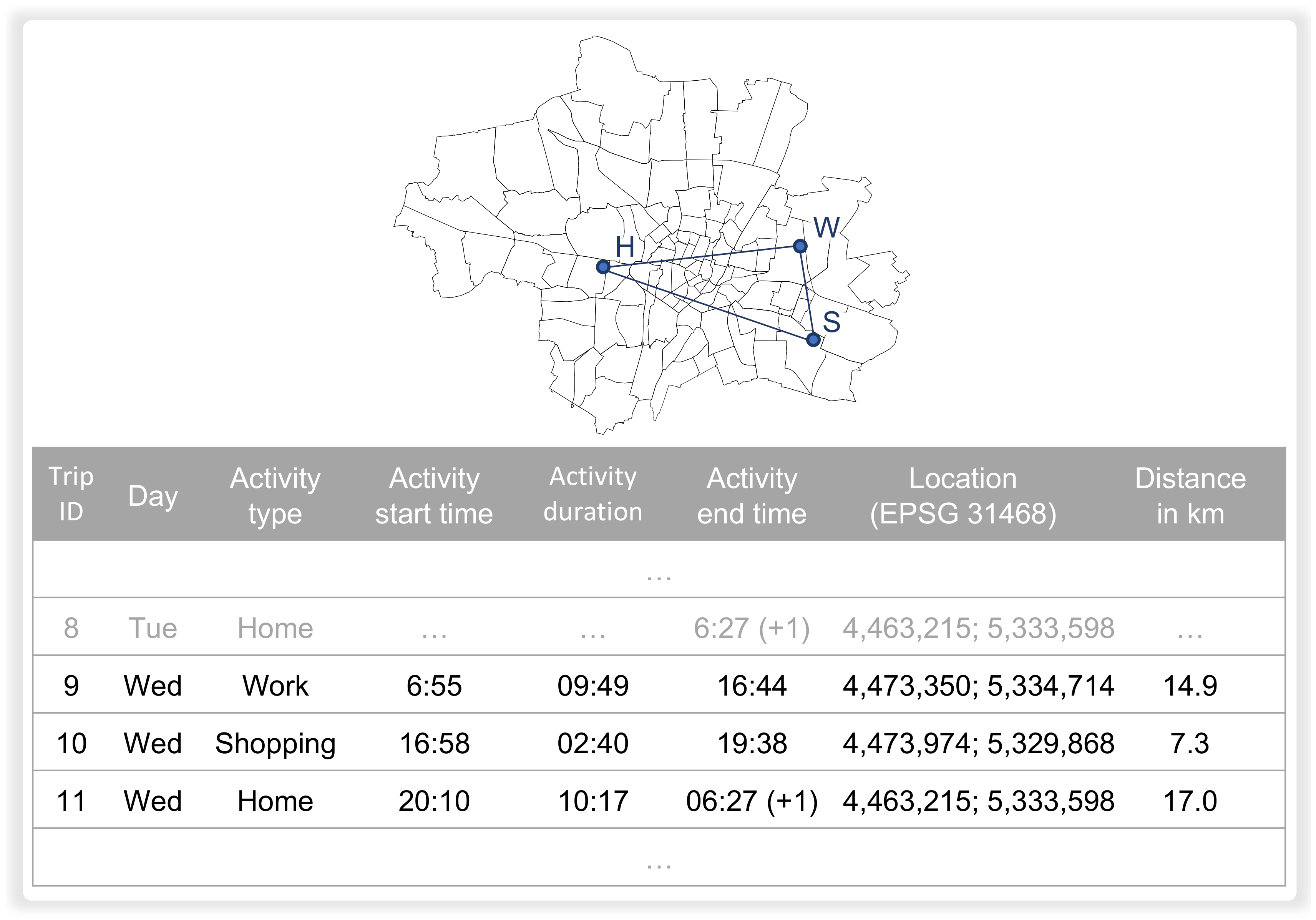Click the Activity start time header
Image resolution: width=1316 pixels, height=920 pixels.
click(x=434, y=495)
